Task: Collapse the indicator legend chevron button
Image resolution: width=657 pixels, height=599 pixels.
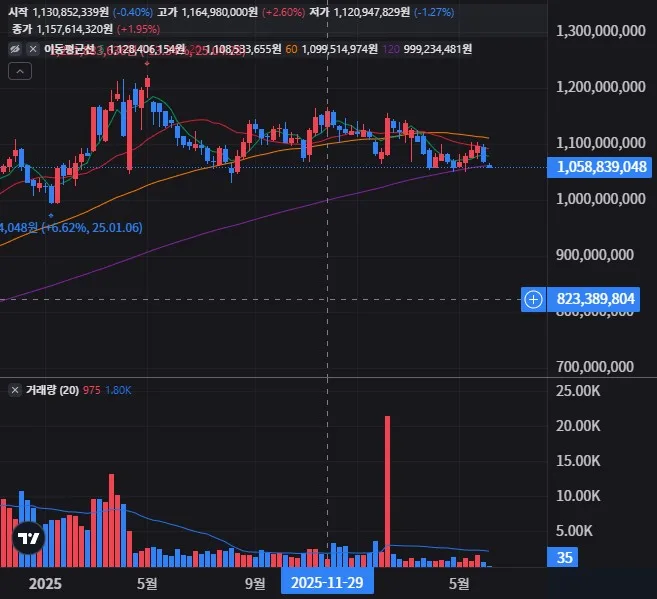Action: click(20, 72)
